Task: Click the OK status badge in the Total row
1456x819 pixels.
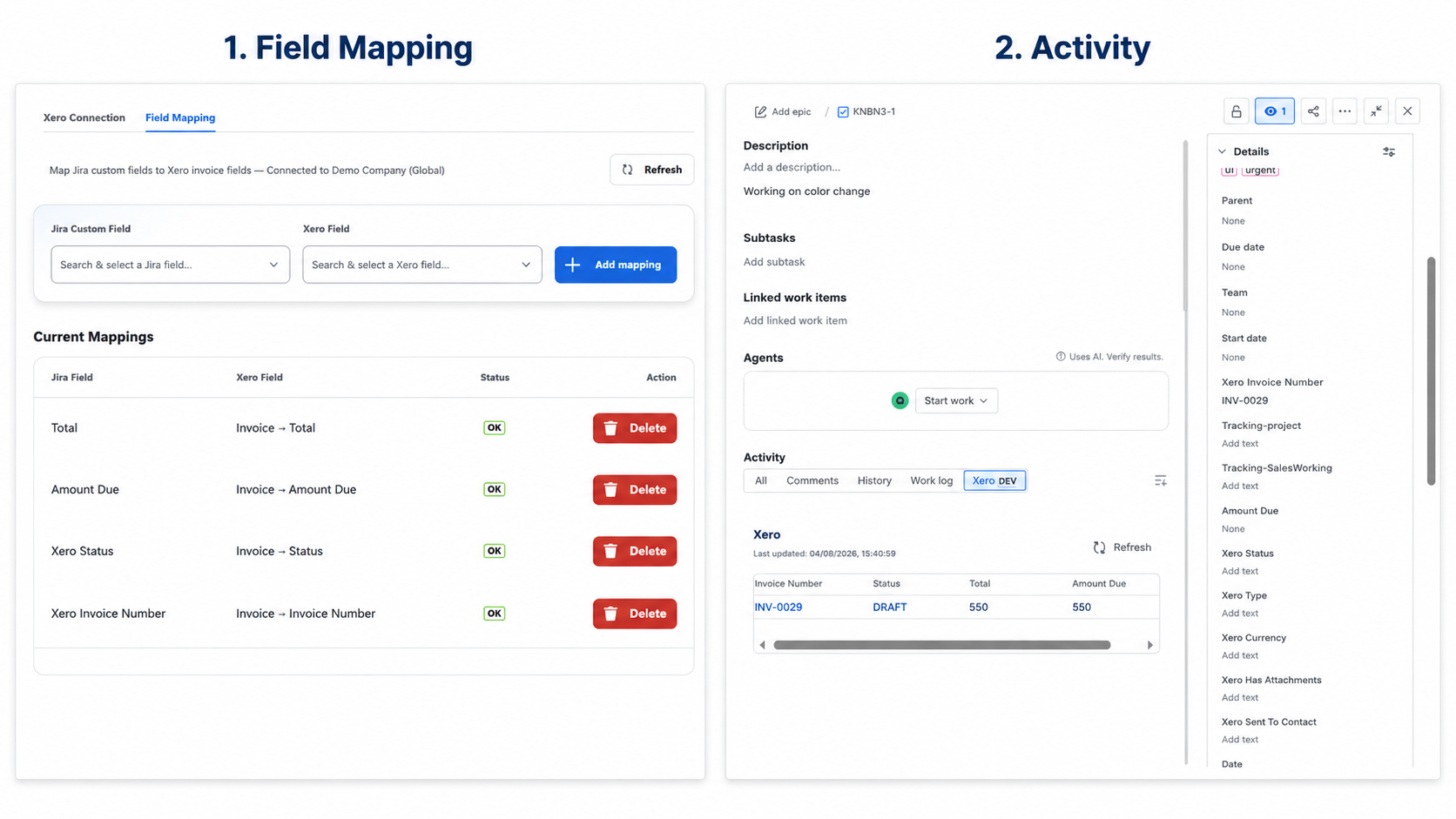Action: click(495, 428)
